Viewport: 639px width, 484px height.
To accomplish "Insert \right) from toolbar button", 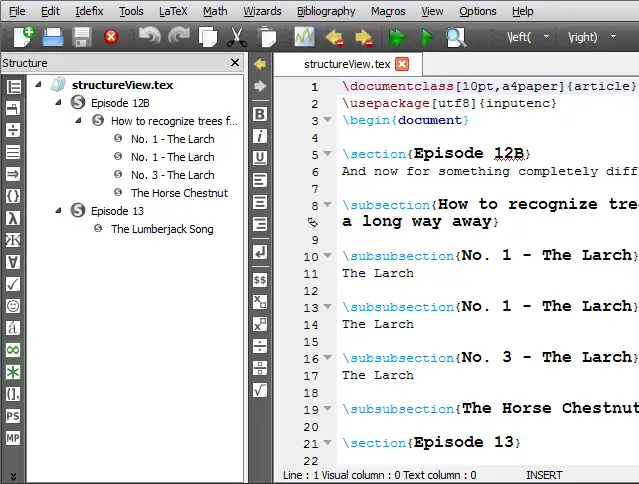I will 582,37.
